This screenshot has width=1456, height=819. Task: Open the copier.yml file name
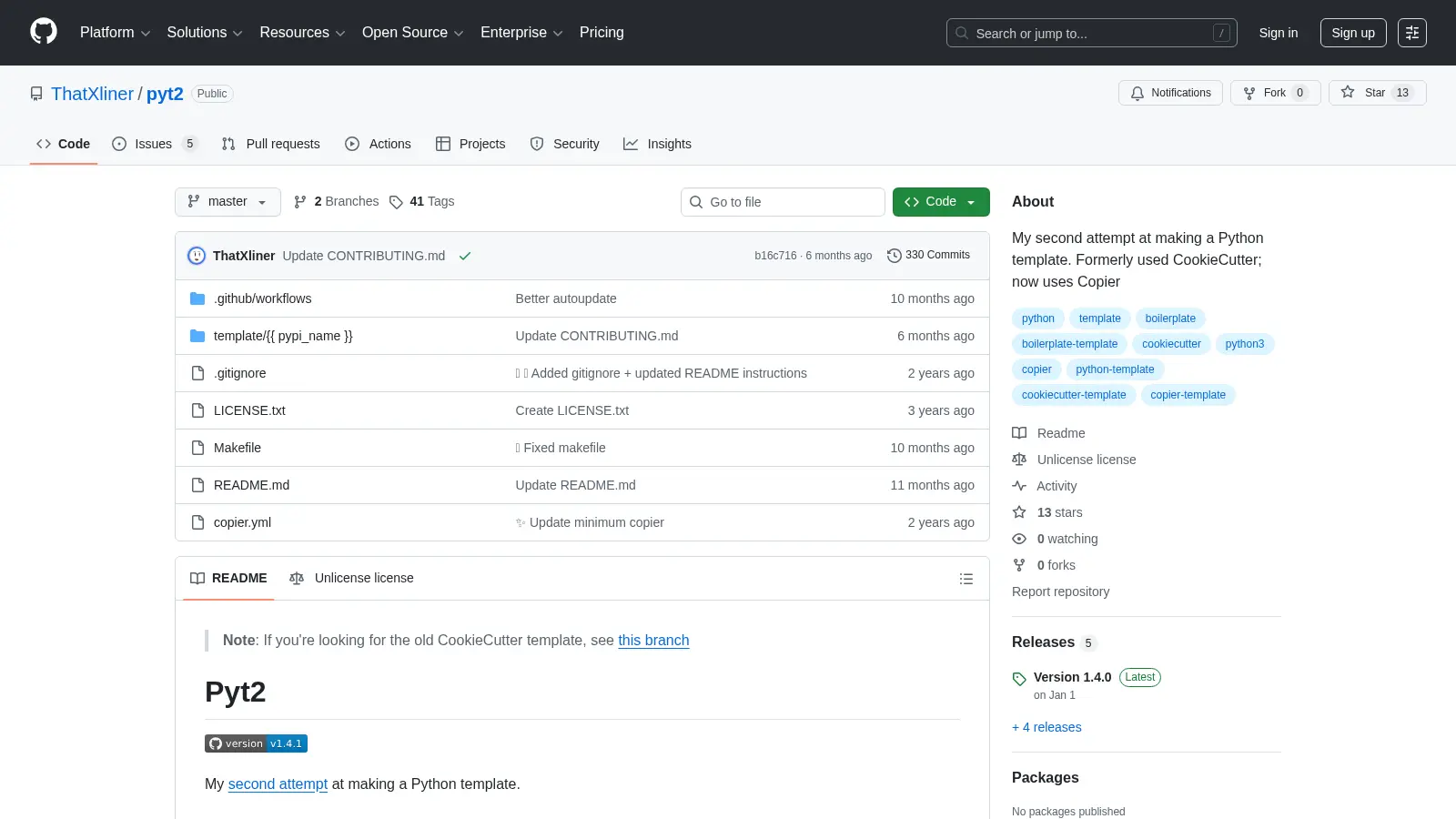[x=242, y=522]
